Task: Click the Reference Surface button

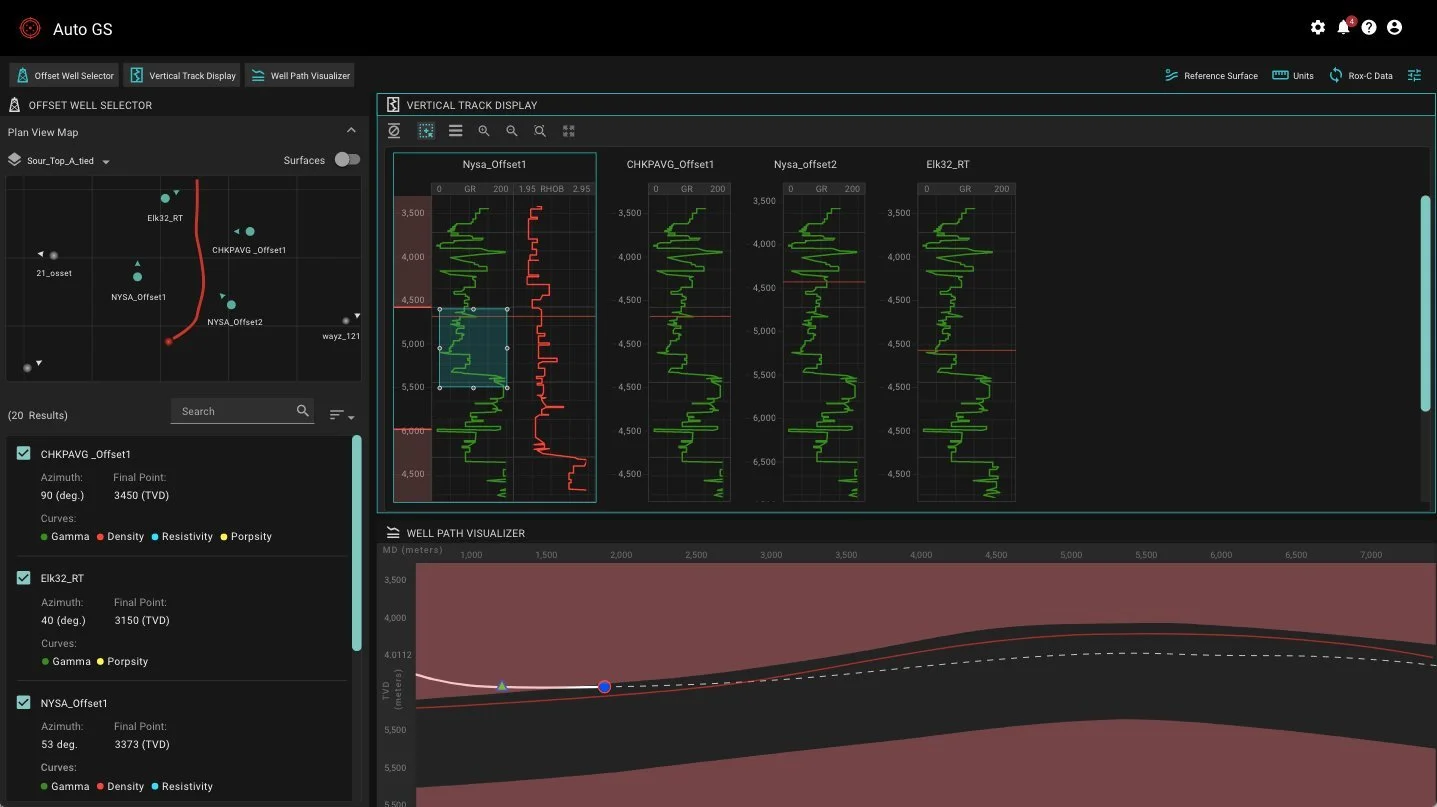Action: pyautogui.click(x=1211, y=75)
